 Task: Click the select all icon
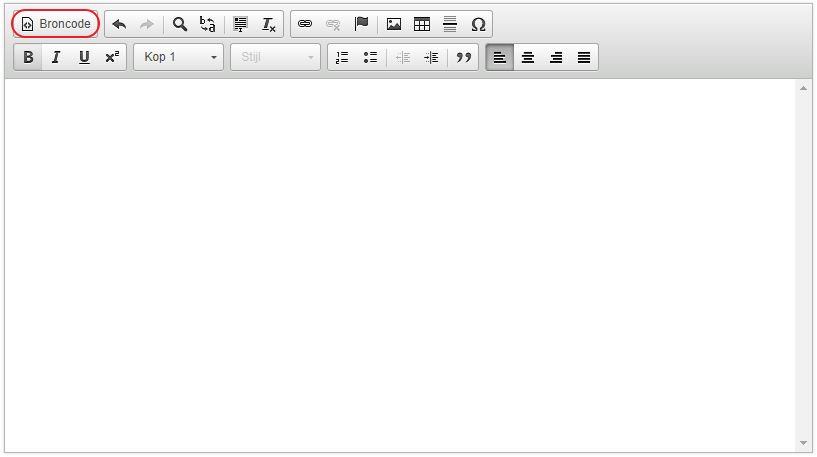[240, 24]
